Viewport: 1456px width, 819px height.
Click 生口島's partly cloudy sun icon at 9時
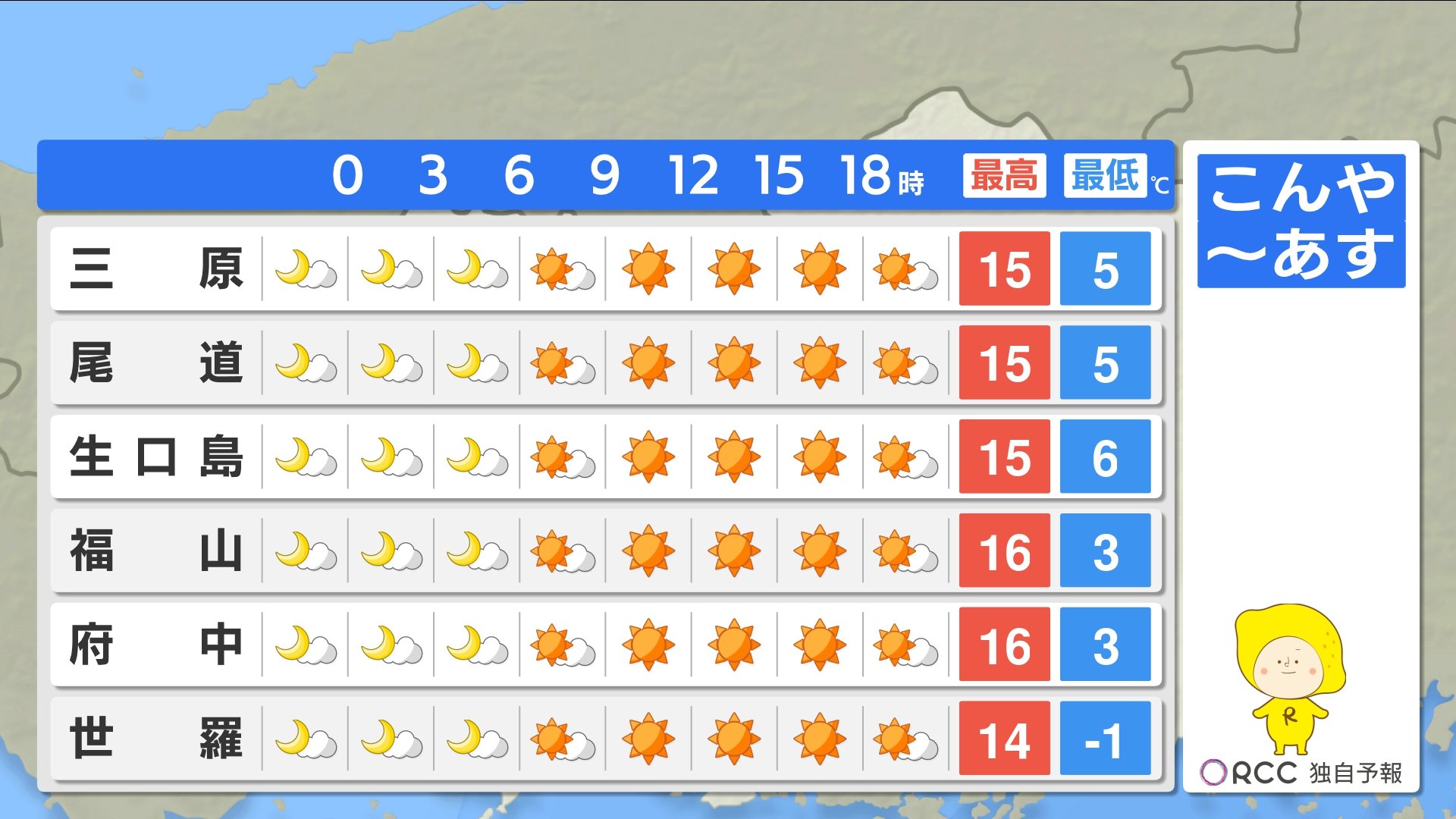coord(562,457)
